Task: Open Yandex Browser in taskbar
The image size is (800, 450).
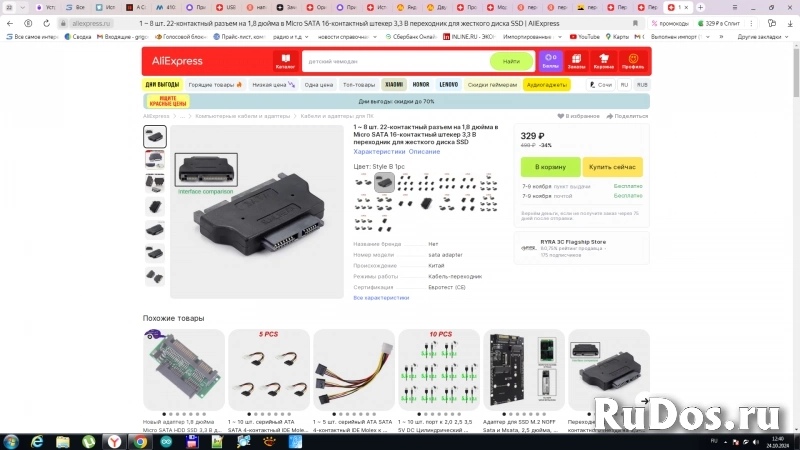Action: 114,442
